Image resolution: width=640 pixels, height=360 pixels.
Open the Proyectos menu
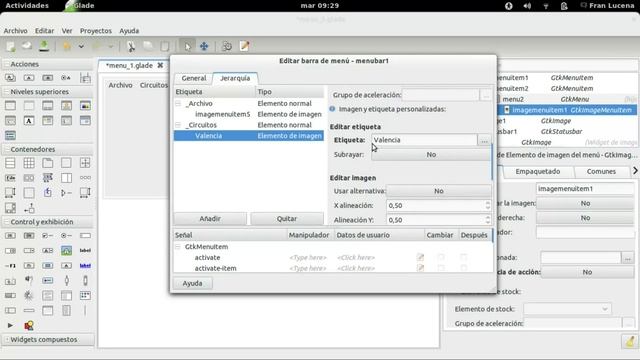coord(96,31)
